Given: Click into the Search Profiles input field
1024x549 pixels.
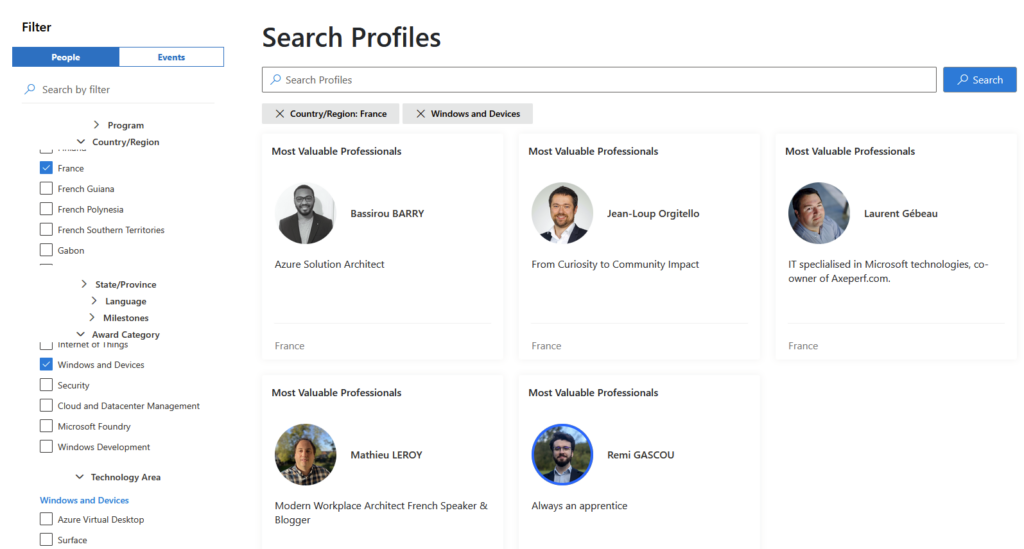Looking at the screenshot, I should 600,80.
